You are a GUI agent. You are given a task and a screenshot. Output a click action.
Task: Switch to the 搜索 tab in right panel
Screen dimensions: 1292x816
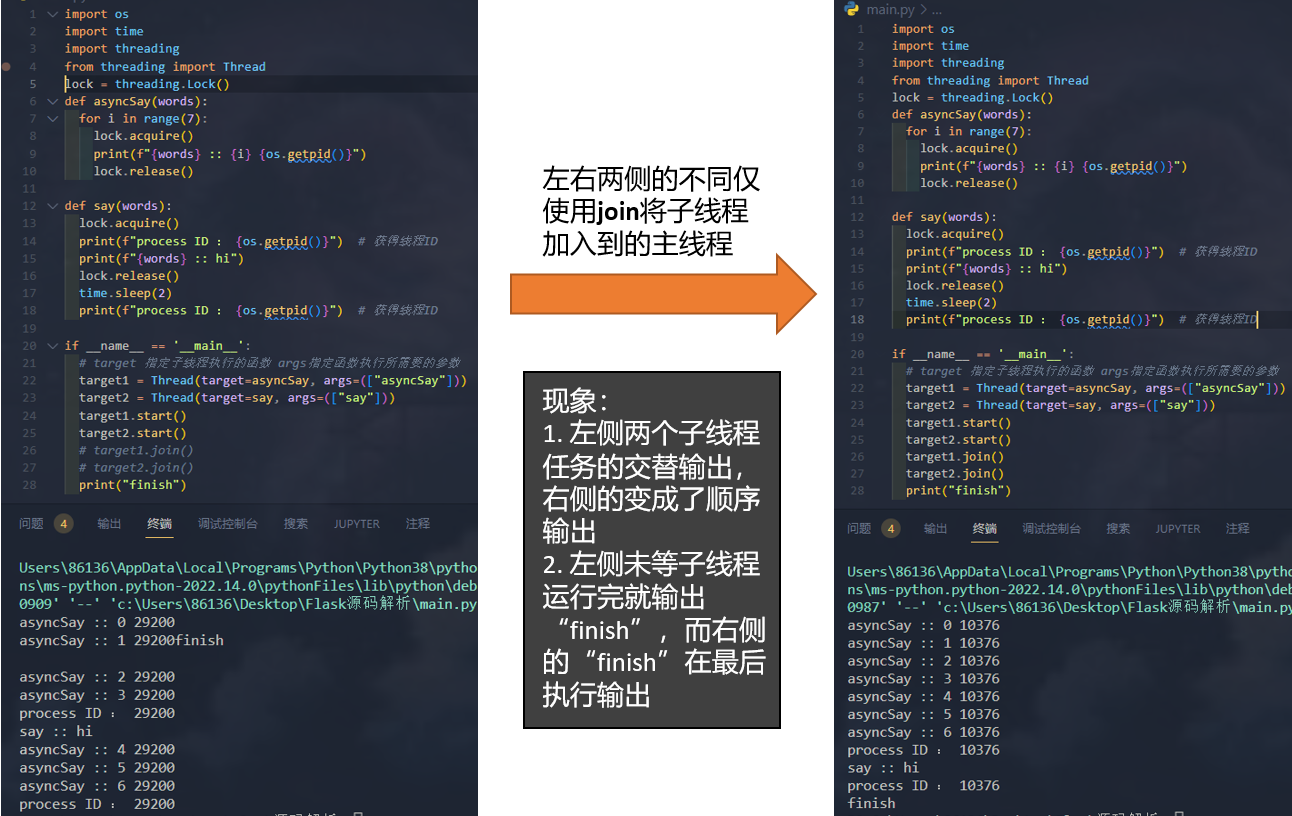pos(1118,528)
